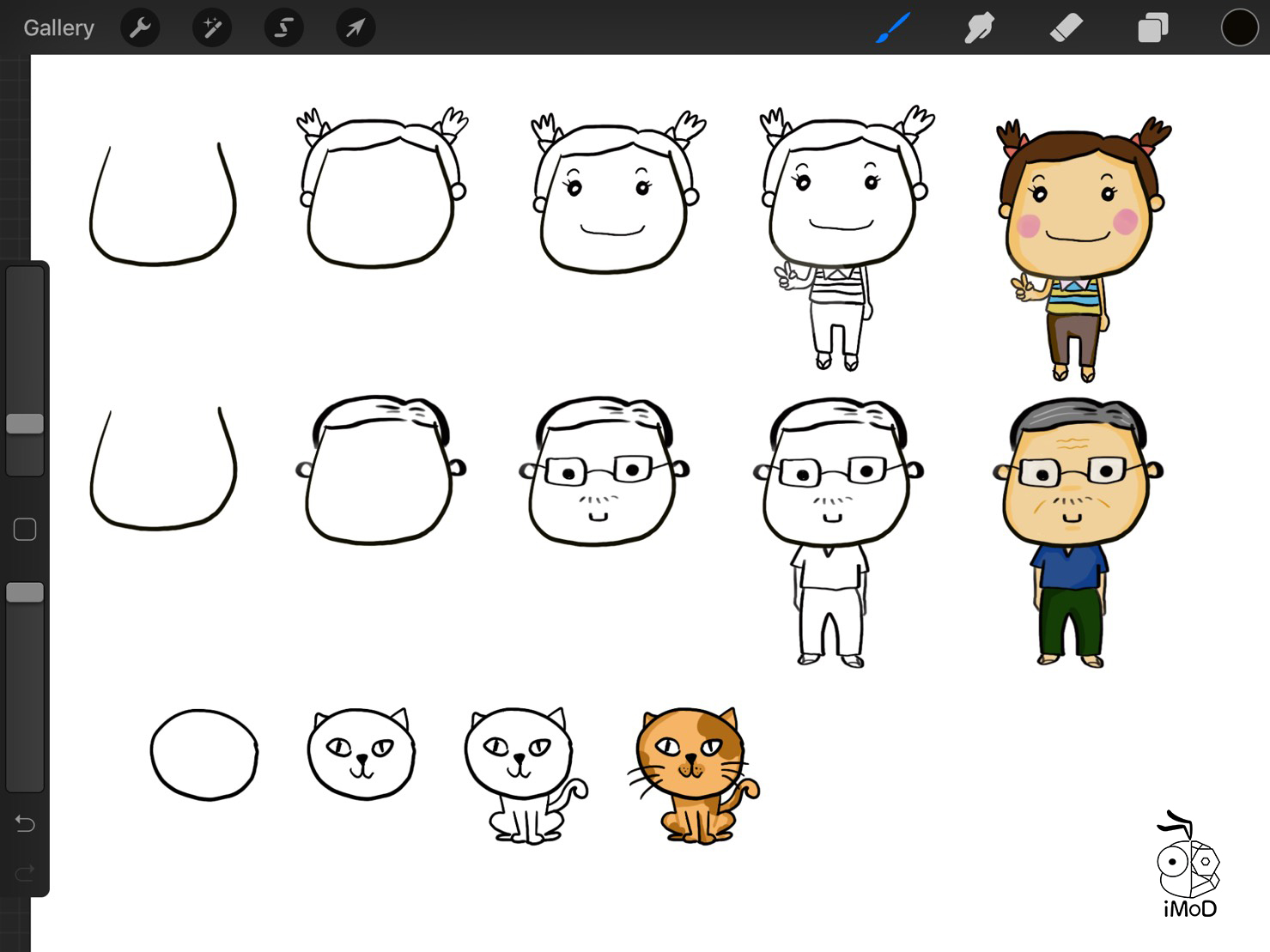Screen dimensions: 1270x952
Task: Select the Brush tool
Action: (893, 28)
